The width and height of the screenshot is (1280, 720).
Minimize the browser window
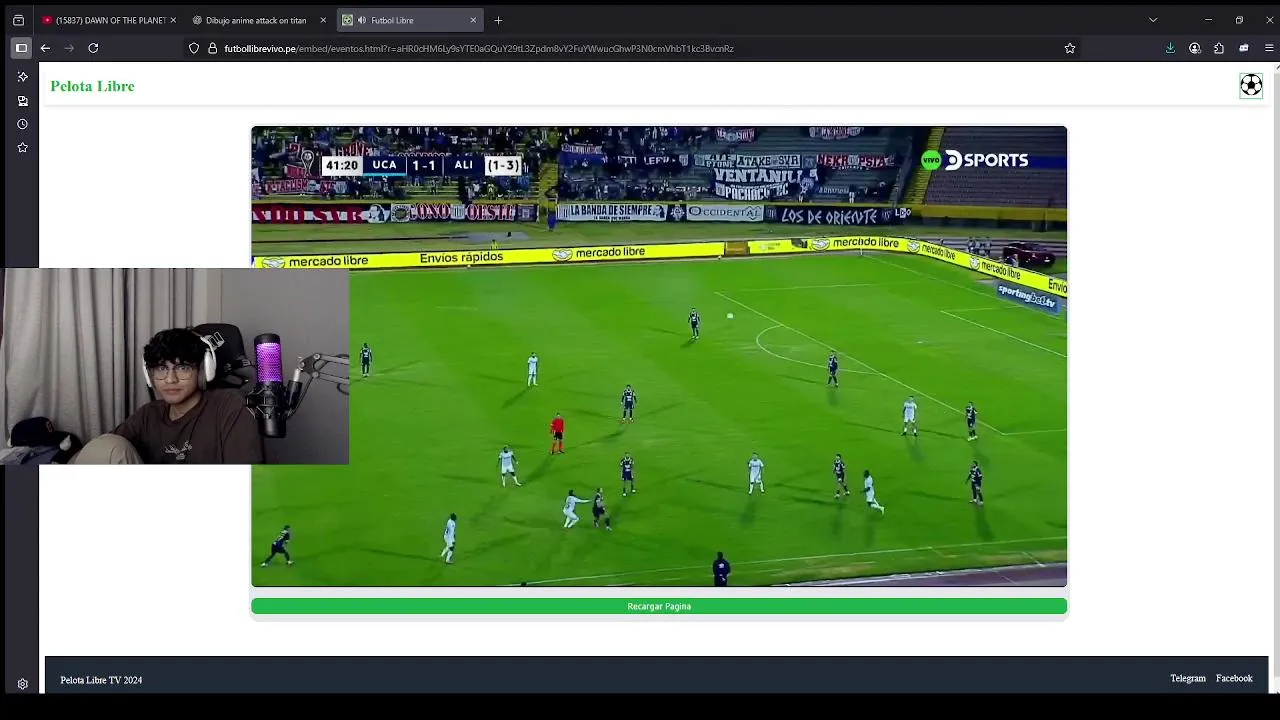coord(1208,20)
